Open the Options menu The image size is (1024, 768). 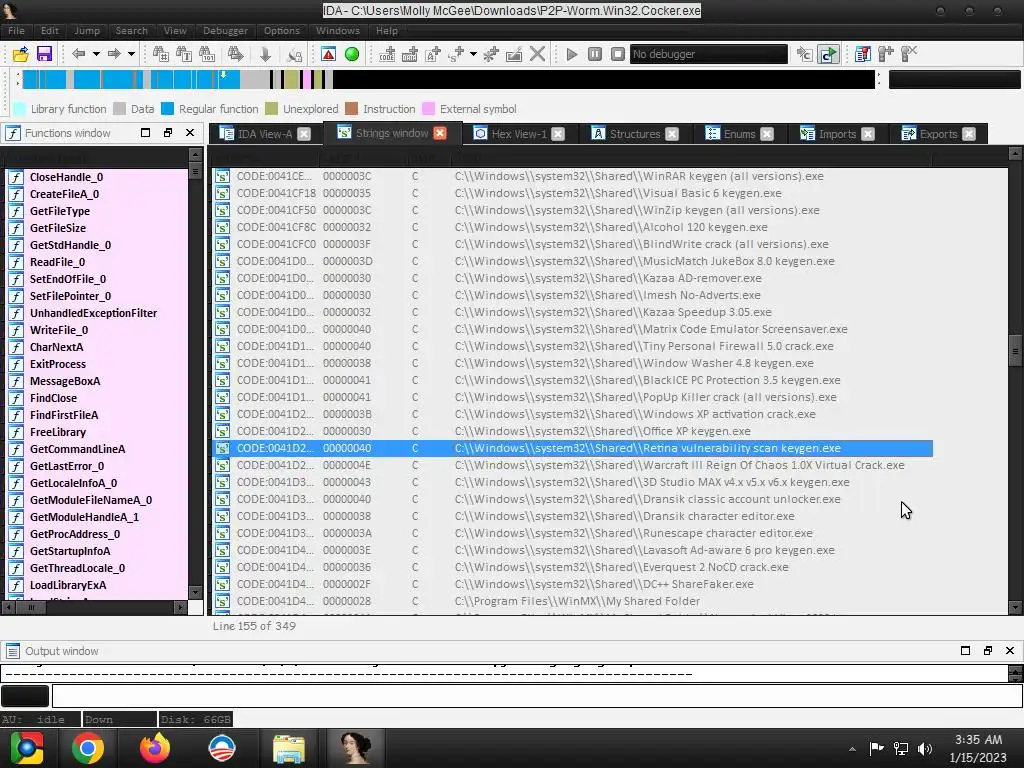click(281, 31)
